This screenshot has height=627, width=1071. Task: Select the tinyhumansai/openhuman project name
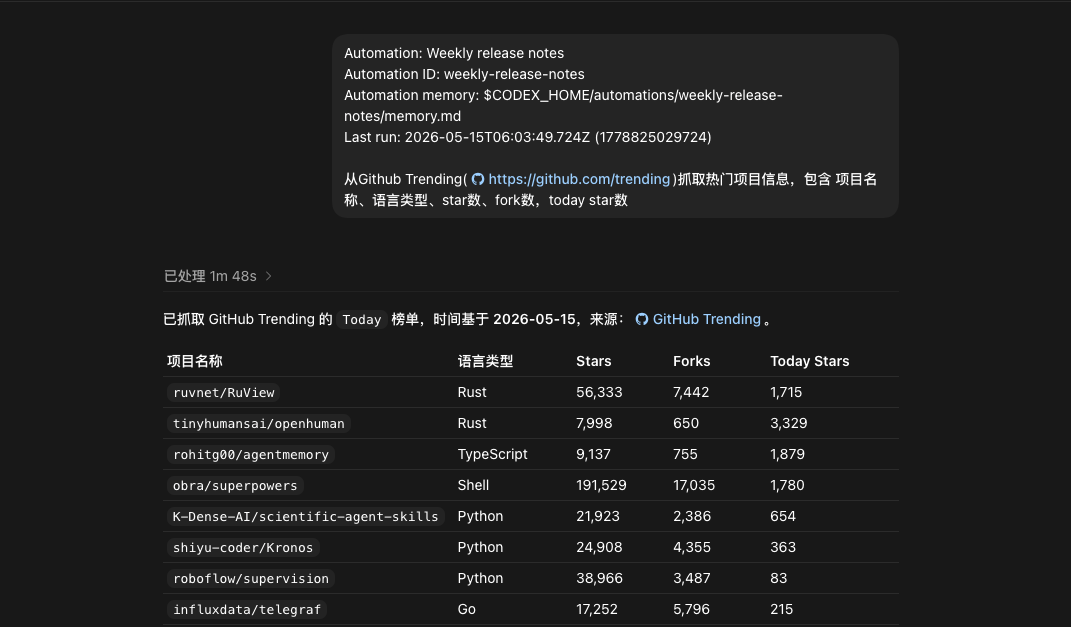click(258, 423)
